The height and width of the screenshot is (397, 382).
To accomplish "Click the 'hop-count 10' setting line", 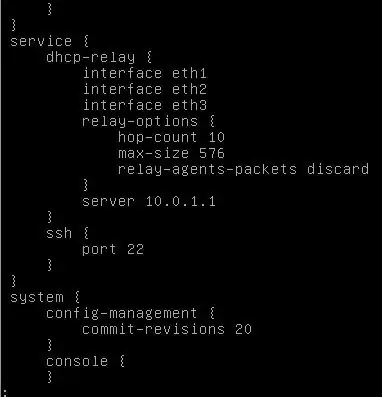I will 171,137.
